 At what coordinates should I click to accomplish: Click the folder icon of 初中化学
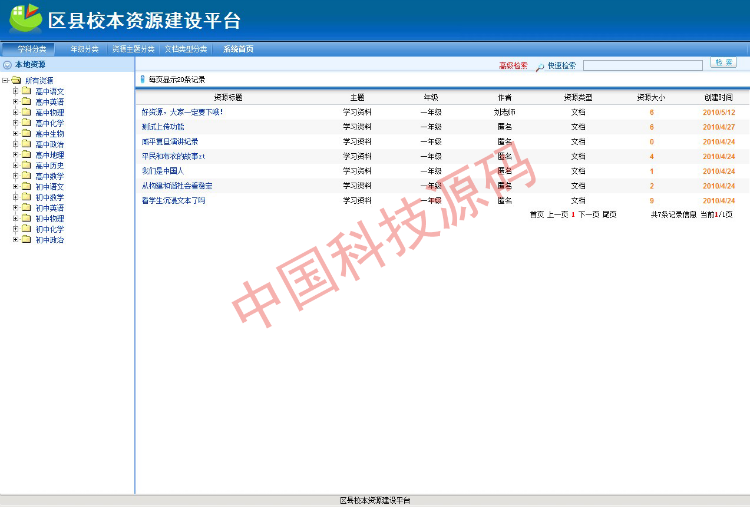[x=27, y=229]
